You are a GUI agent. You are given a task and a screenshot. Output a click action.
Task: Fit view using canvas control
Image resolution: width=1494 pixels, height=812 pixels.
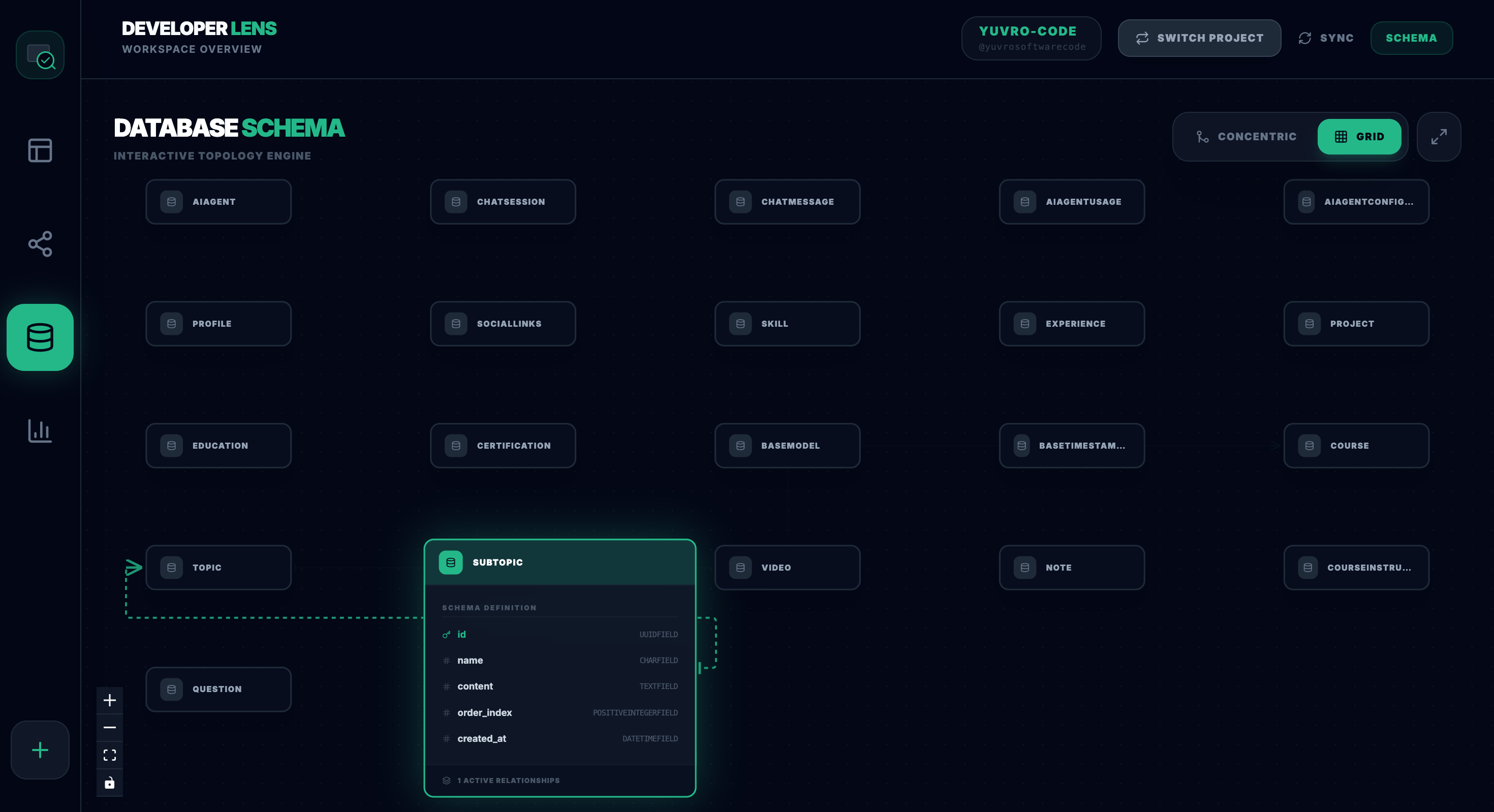[110, 755]
